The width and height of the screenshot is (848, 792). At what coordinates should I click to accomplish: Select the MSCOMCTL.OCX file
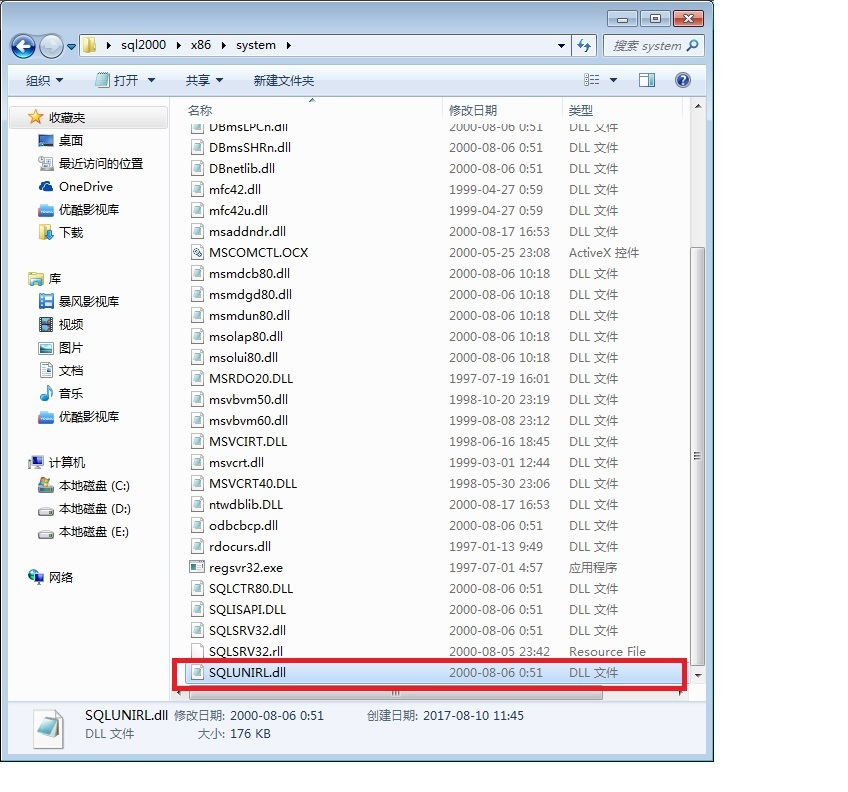258,253
